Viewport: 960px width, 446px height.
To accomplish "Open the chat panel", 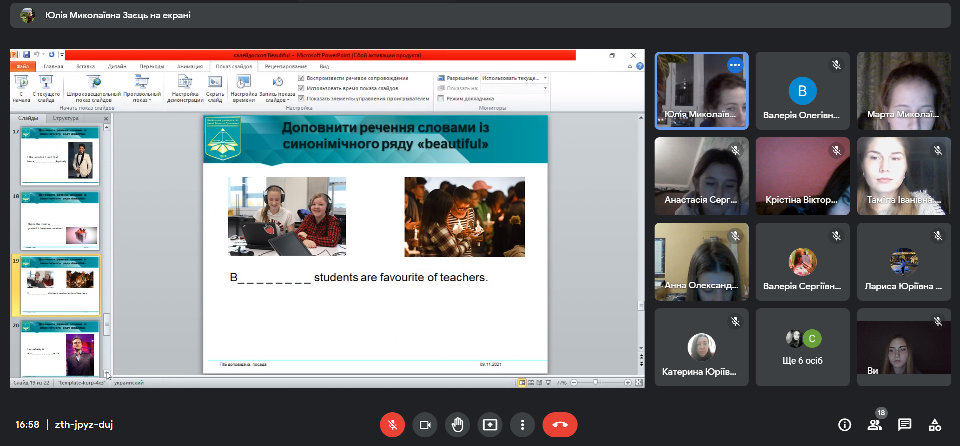I will [904, 425].
